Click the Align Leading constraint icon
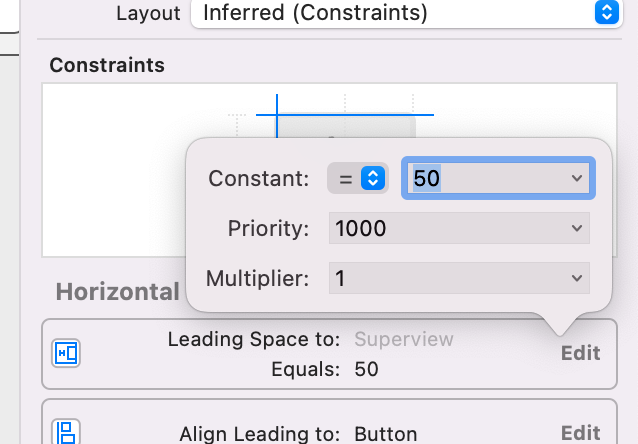The height and width of the screenshot is (444, 638). pos(66,433)
